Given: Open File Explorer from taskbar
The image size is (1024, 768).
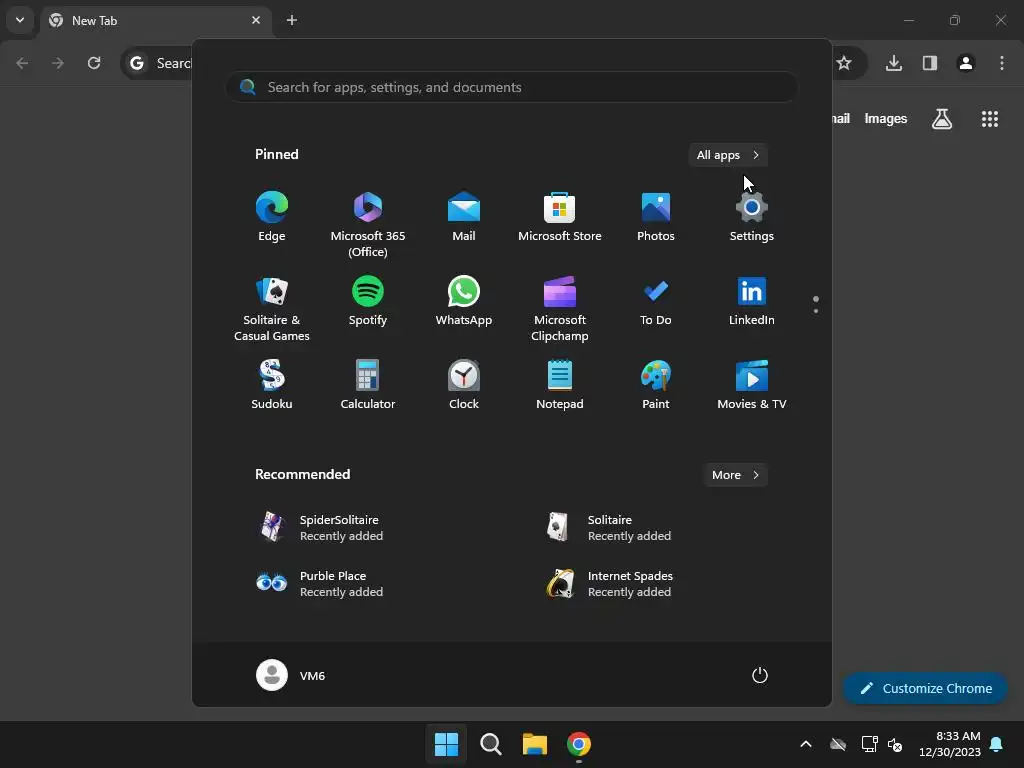Looking at the screenshot, I should (534, 744).
